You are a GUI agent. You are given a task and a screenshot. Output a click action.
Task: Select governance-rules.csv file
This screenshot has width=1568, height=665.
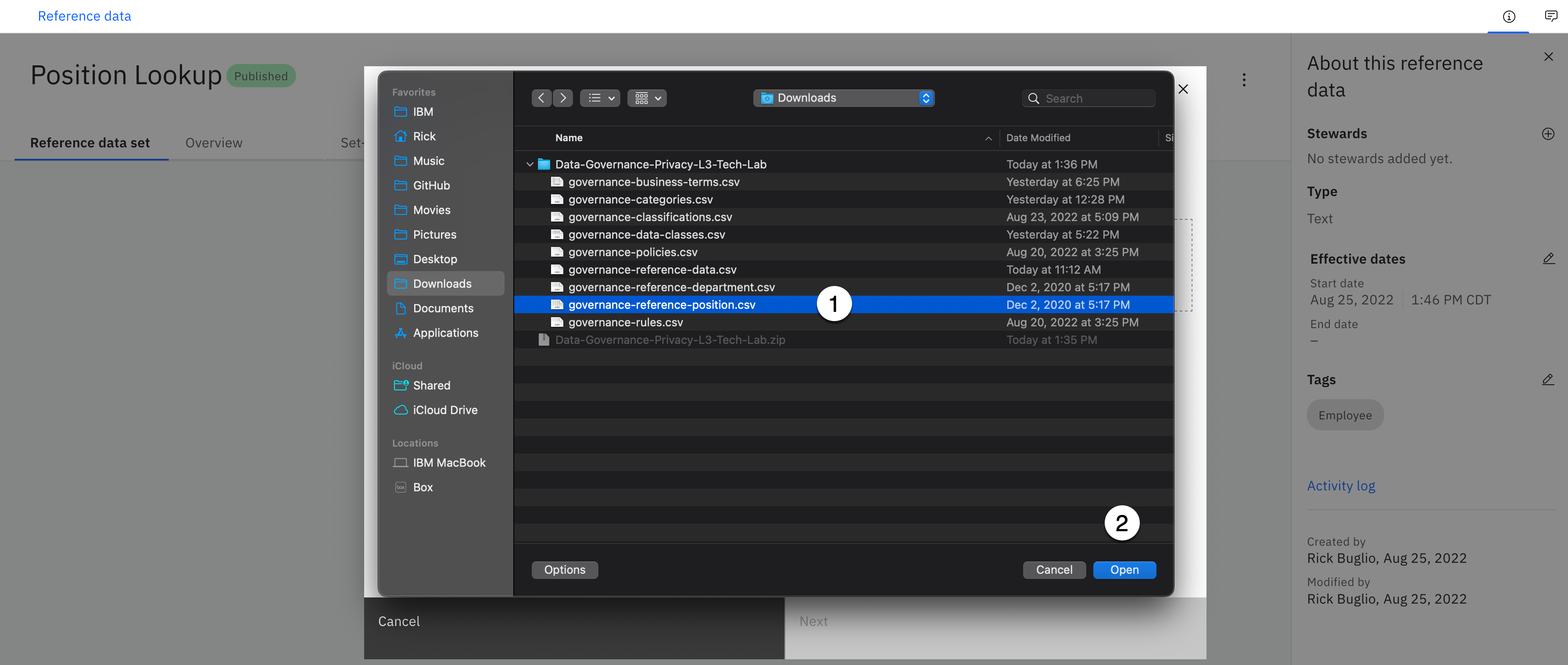625,322
